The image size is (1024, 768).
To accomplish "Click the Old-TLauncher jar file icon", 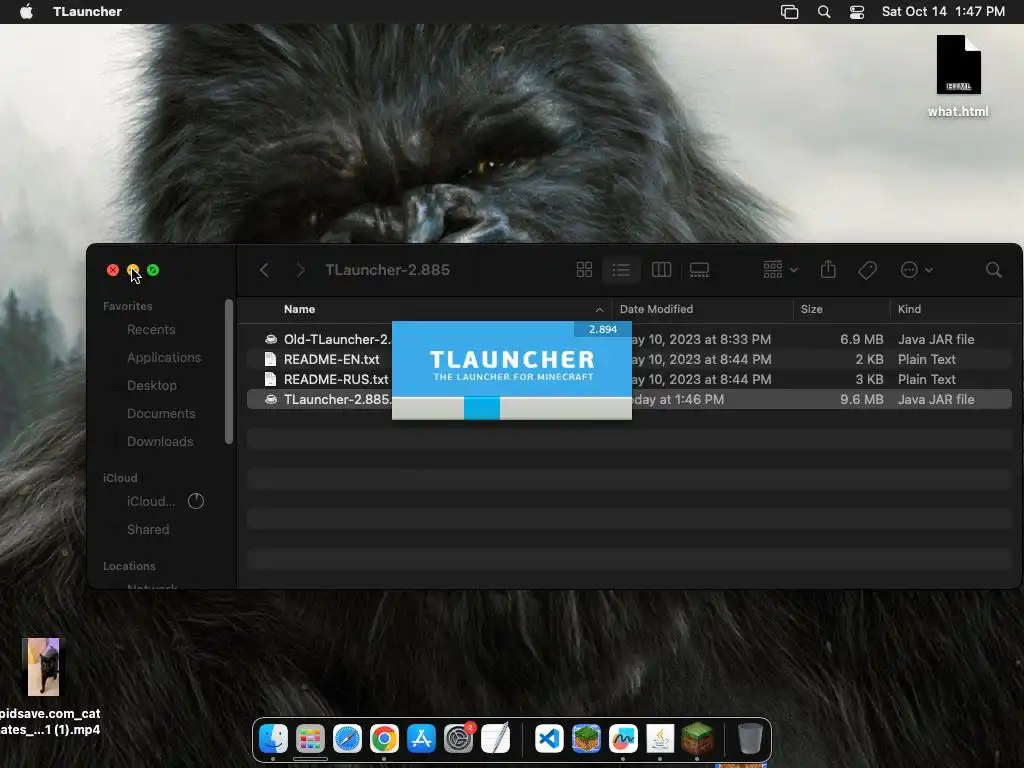I will 270,339.
